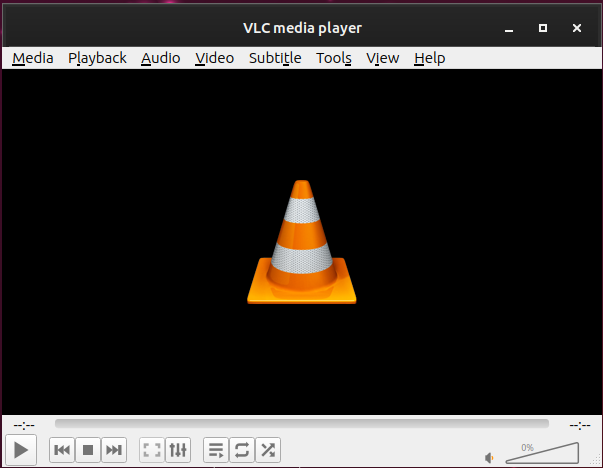Click the elapsed time label on the left
The height and width of the screenshot is (470, 604).
24,425
